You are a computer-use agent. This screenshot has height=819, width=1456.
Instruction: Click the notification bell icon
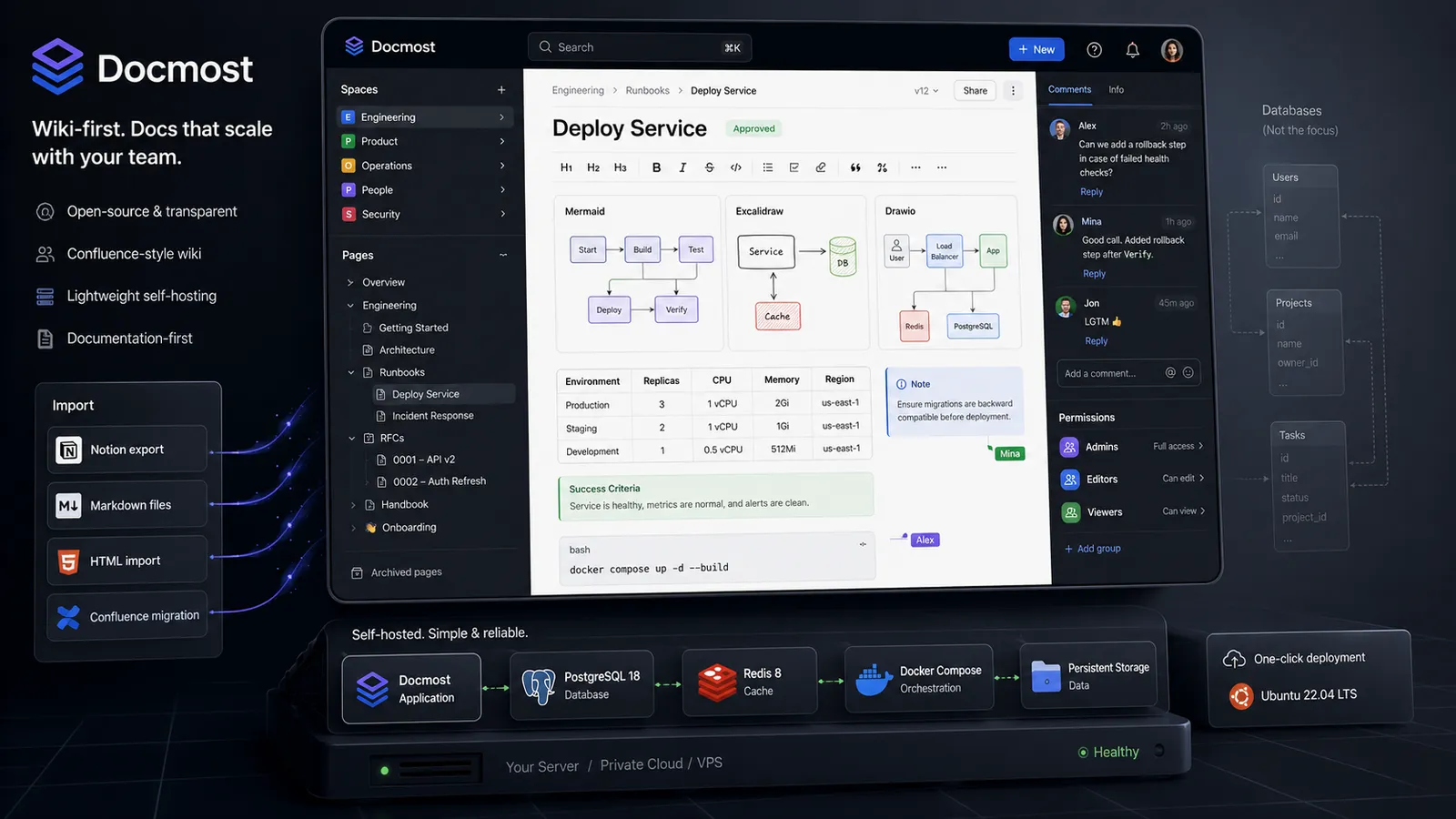pyautogui.click(x=1132, y=50)
